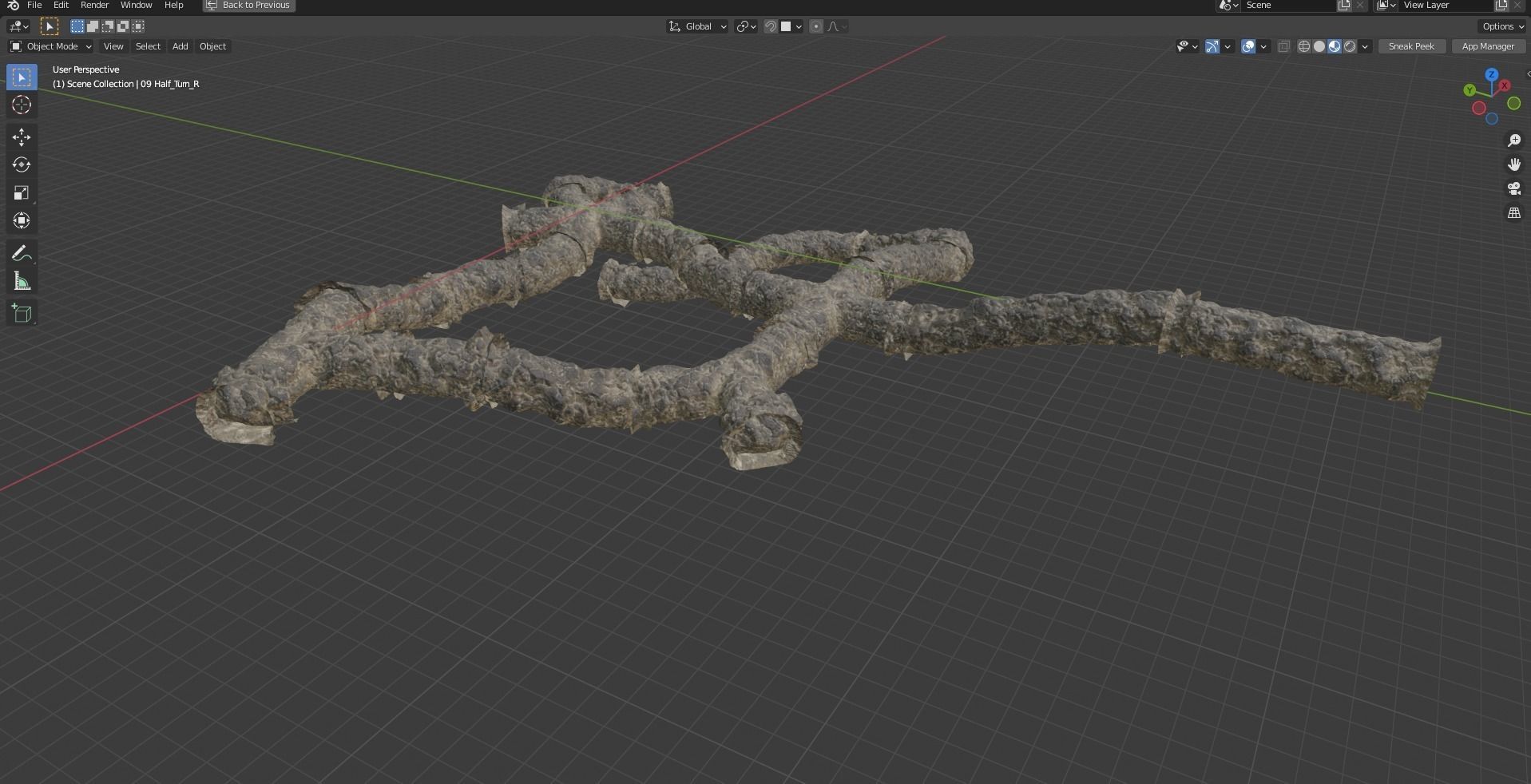Open the Window menu
Image resolution: width=1531 pixels, height=784 pixels.
[136, 5]
